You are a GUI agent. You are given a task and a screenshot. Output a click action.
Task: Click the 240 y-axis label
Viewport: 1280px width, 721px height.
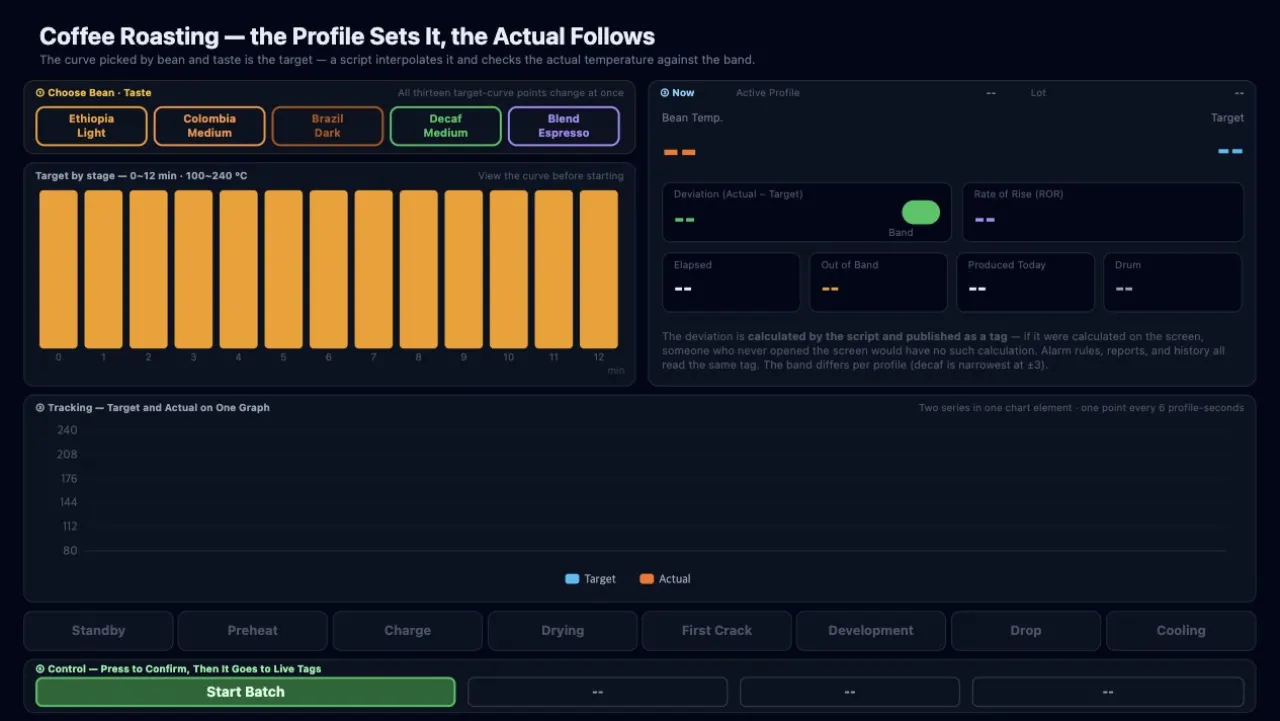coord(67,430)
